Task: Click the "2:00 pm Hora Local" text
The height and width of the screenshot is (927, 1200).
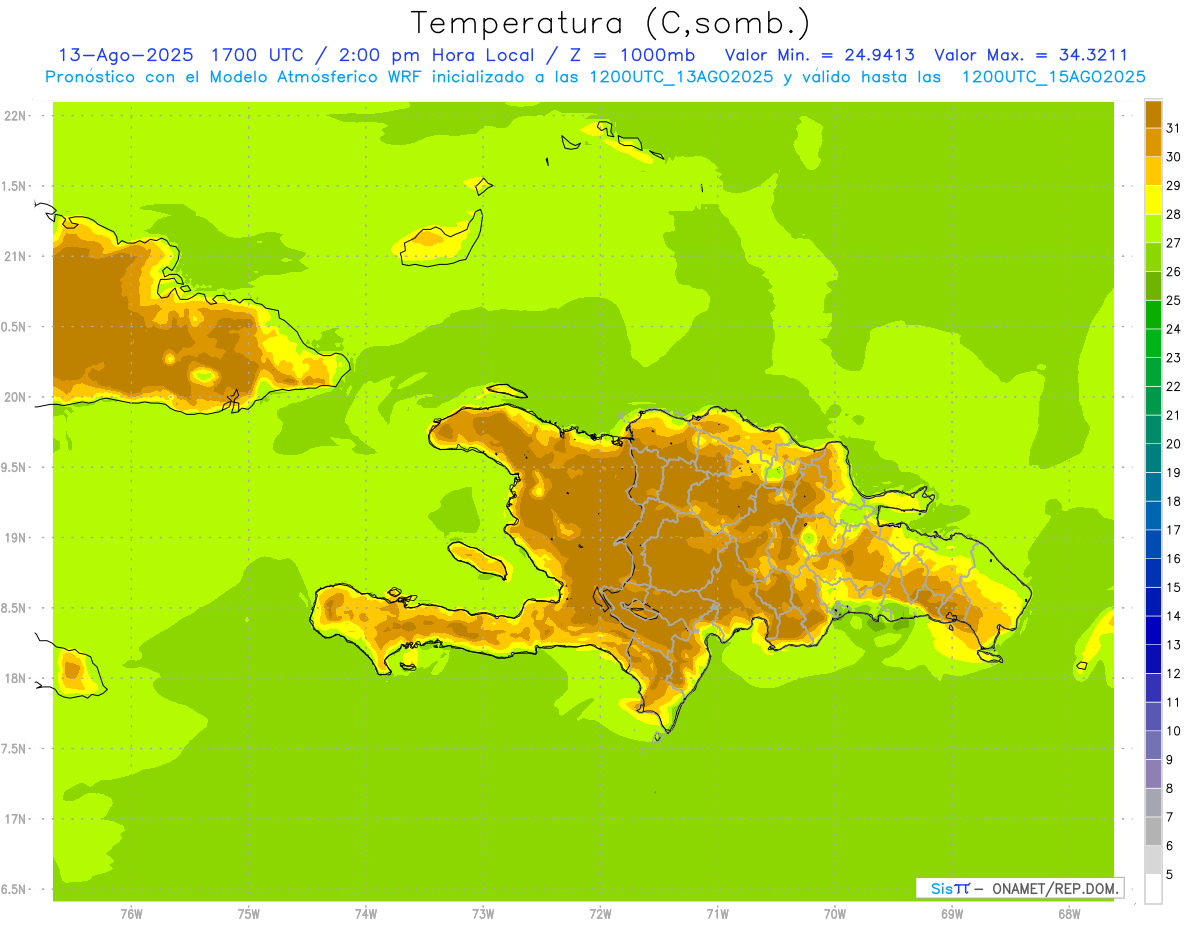Action: (437, 55)
